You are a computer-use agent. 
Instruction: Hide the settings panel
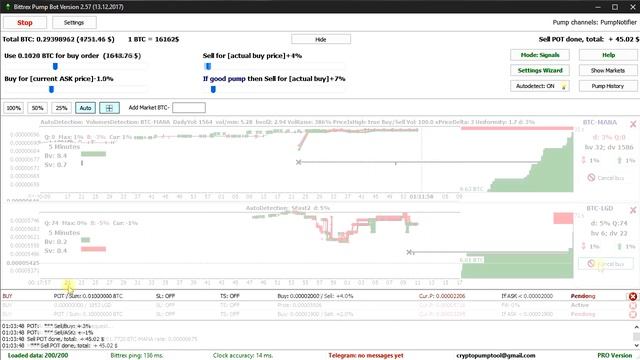point(321,39)
